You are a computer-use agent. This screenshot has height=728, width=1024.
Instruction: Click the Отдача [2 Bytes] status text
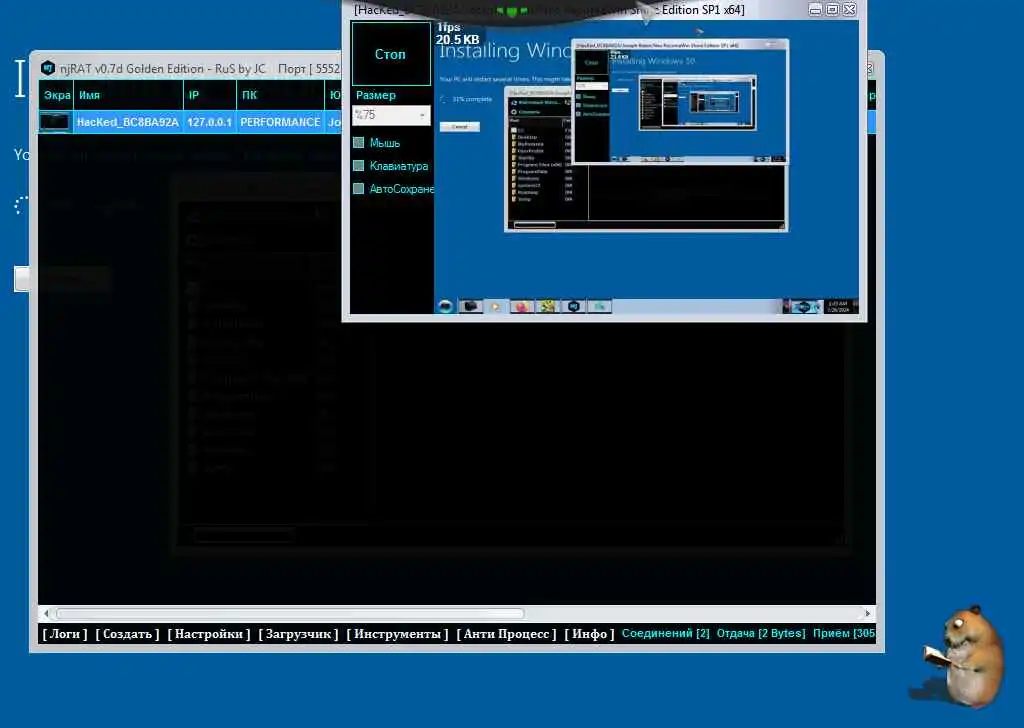click(x=761, y=633)
